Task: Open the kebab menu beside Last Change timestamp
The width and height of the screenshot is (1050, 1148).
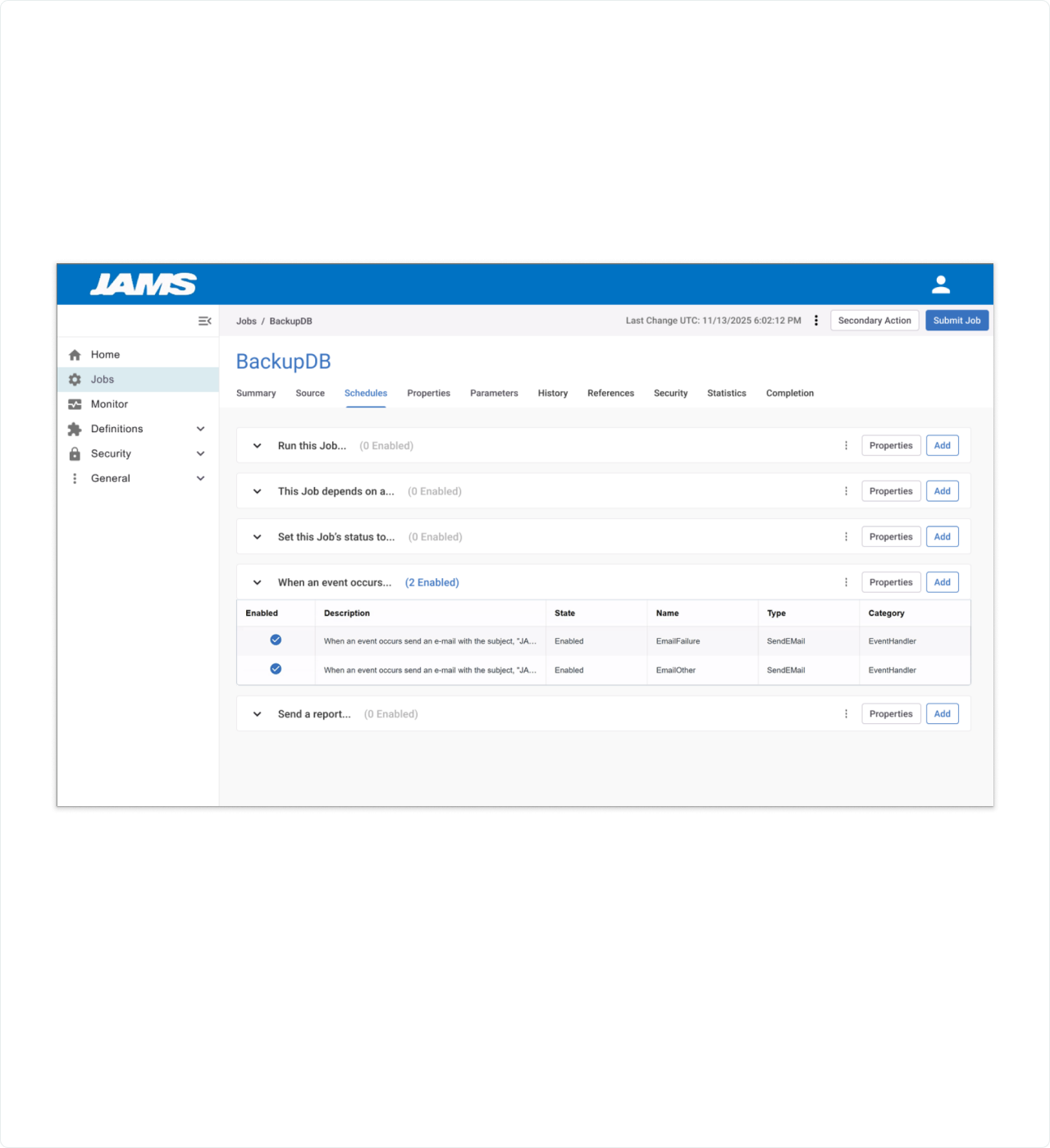Action: tap(815, 321)
